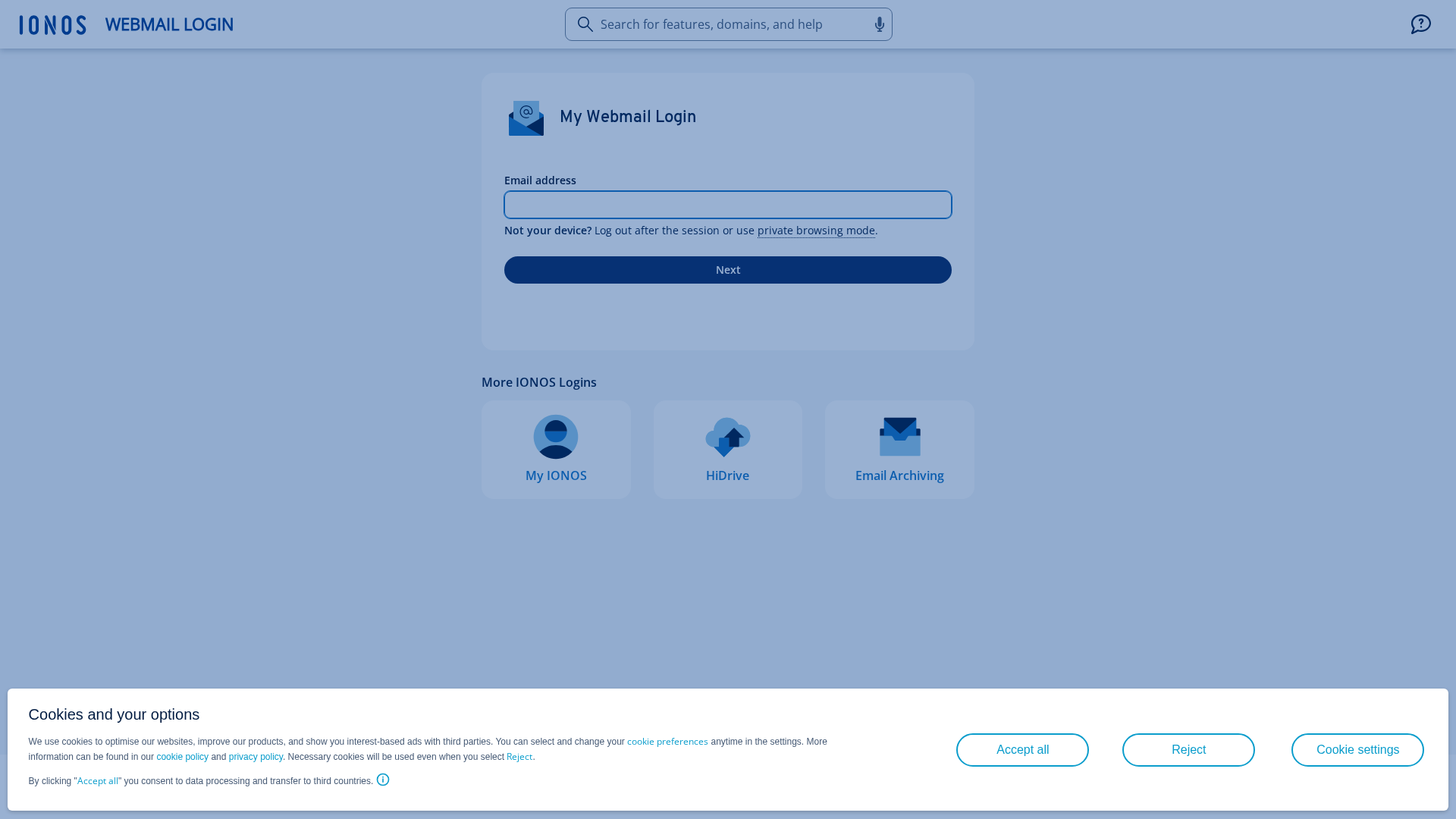
Task: Click the "Email address" label
Action: (540, 180)
